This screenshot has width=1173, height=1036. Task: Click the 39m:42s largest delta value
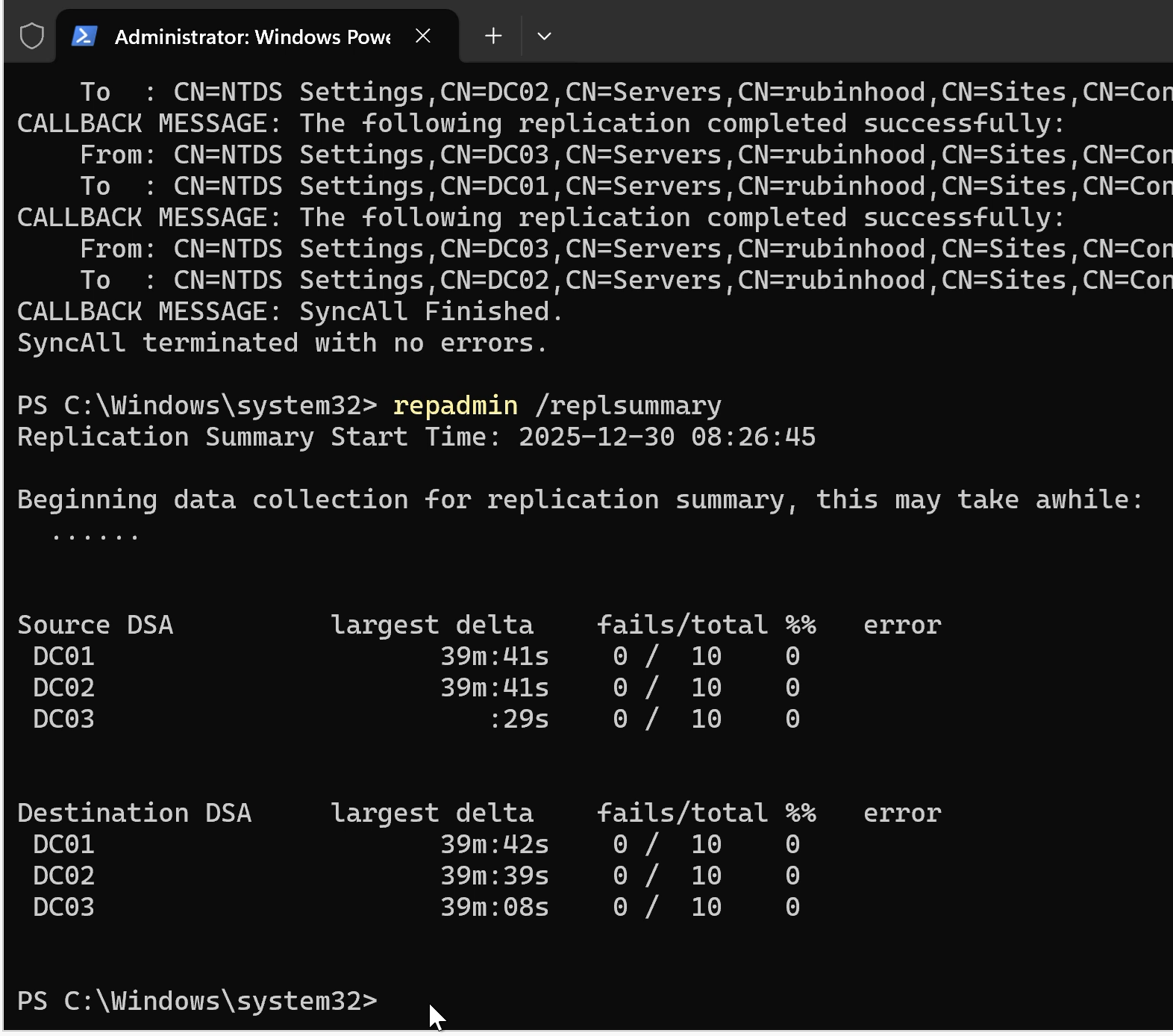coord(494,844)
